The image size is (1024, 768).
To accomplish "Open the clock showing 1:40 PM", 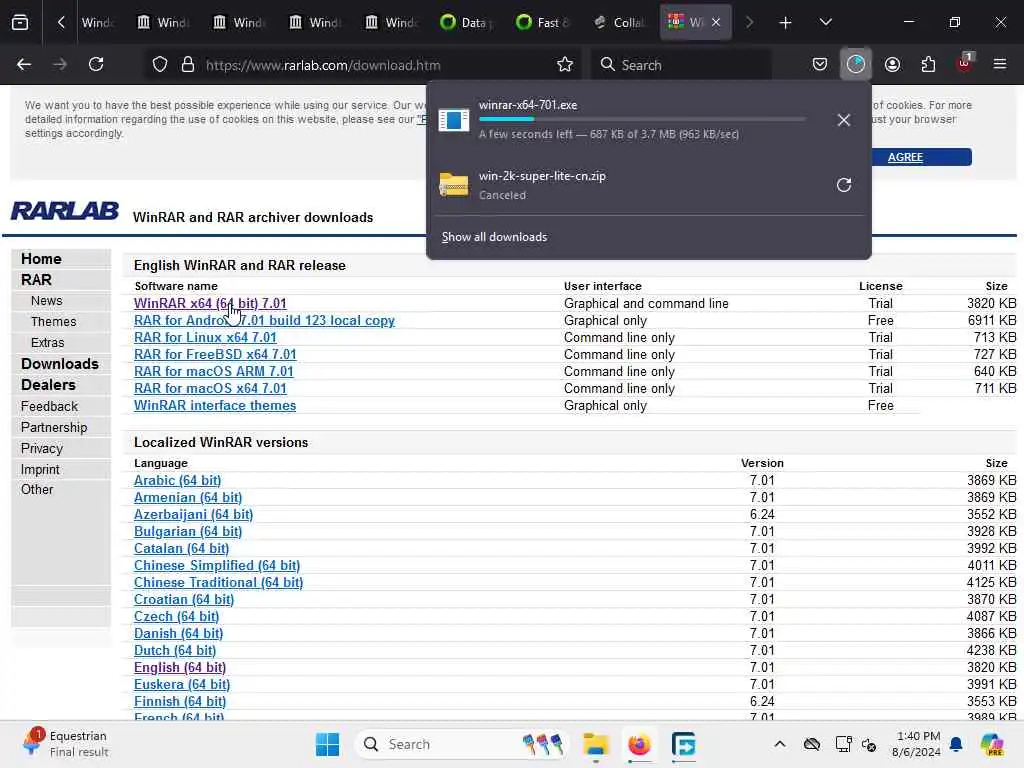I will (x=917, y=744).
